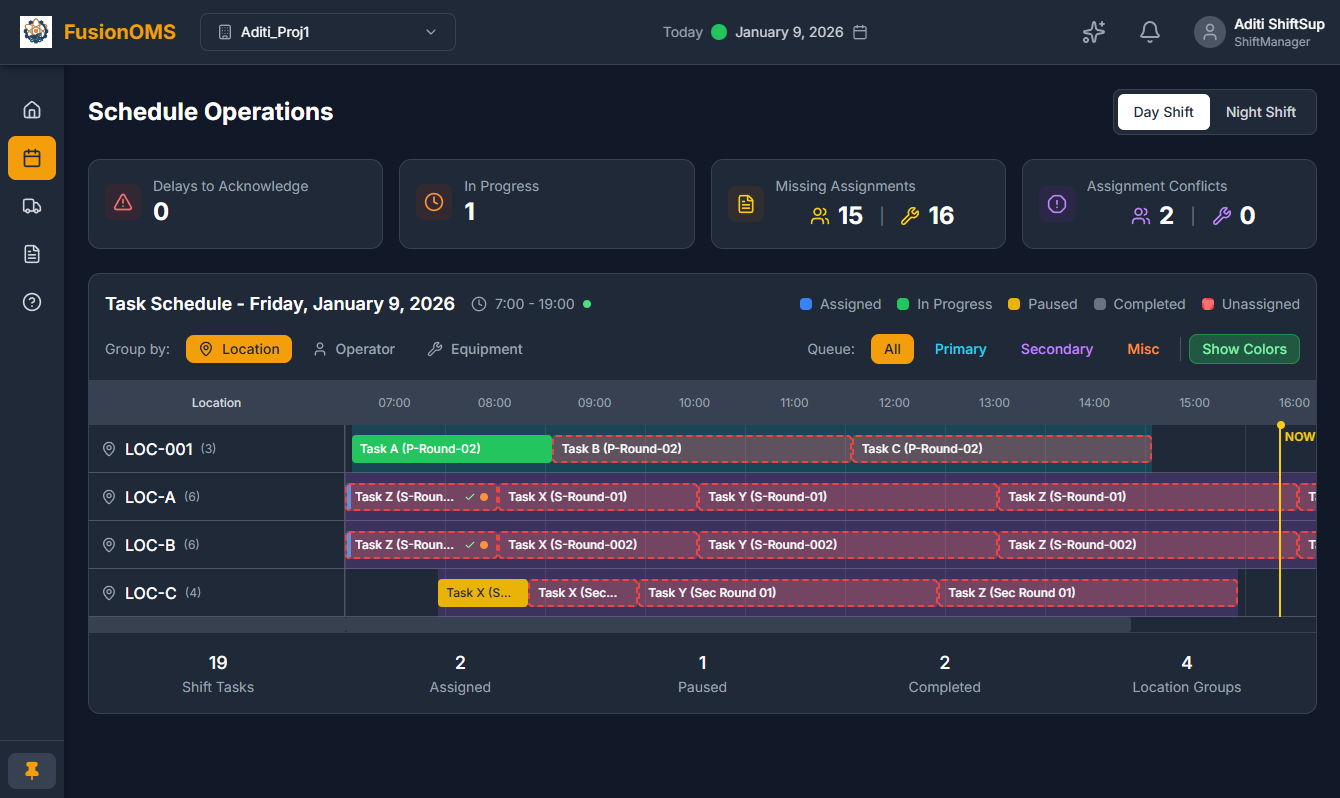Select the Schedule calendar icon in the sidebar

31,157
